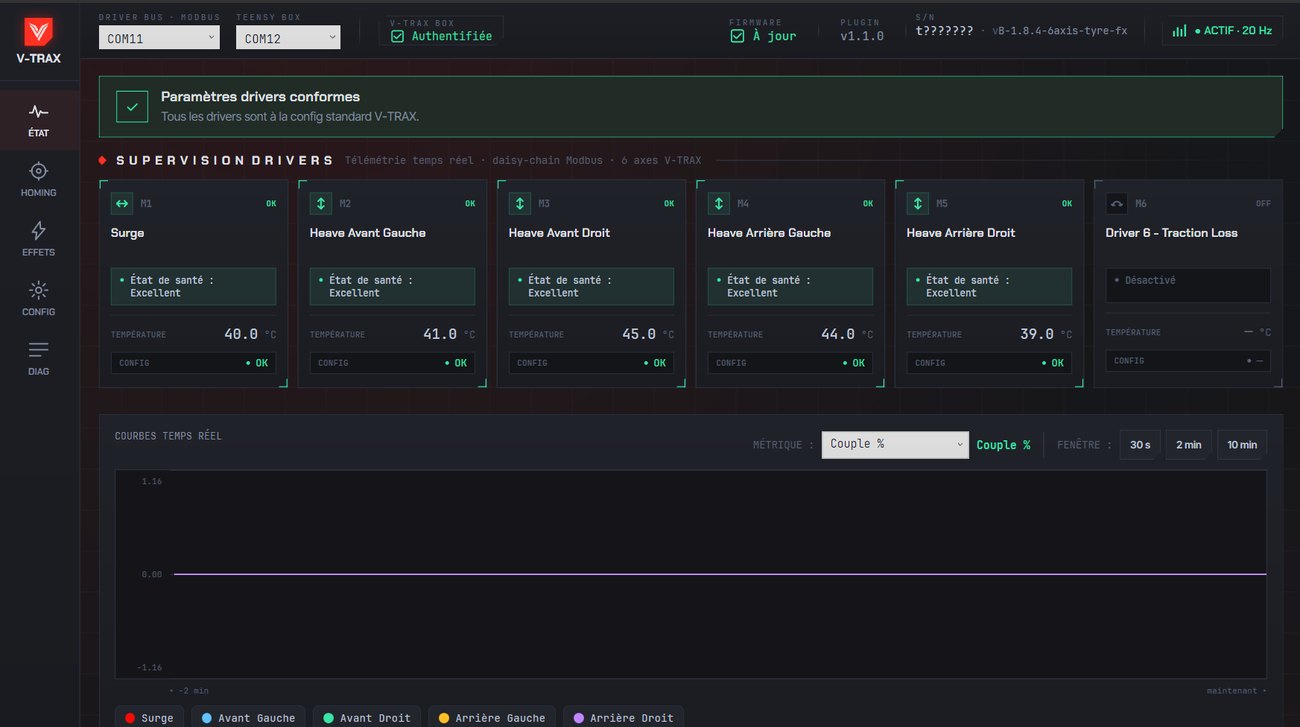Click the Désactivé status of Driver 6

coord(1188,285)
